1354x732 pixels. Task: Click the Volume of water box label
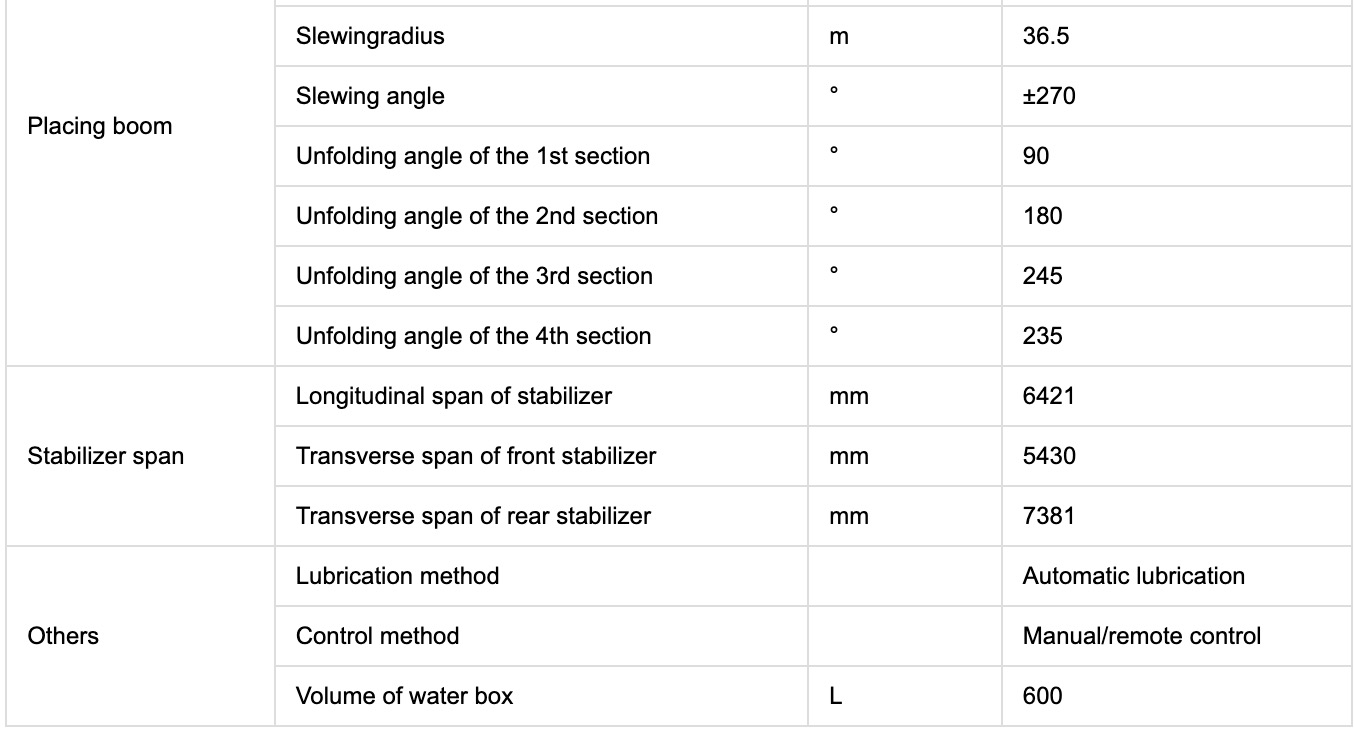404,697
